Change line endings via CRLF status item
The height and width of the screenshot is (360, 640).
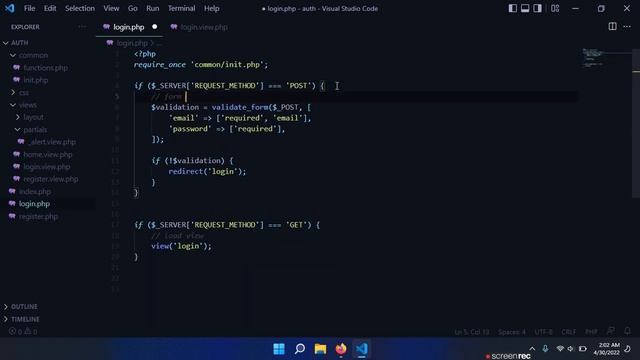coord(569,332)
